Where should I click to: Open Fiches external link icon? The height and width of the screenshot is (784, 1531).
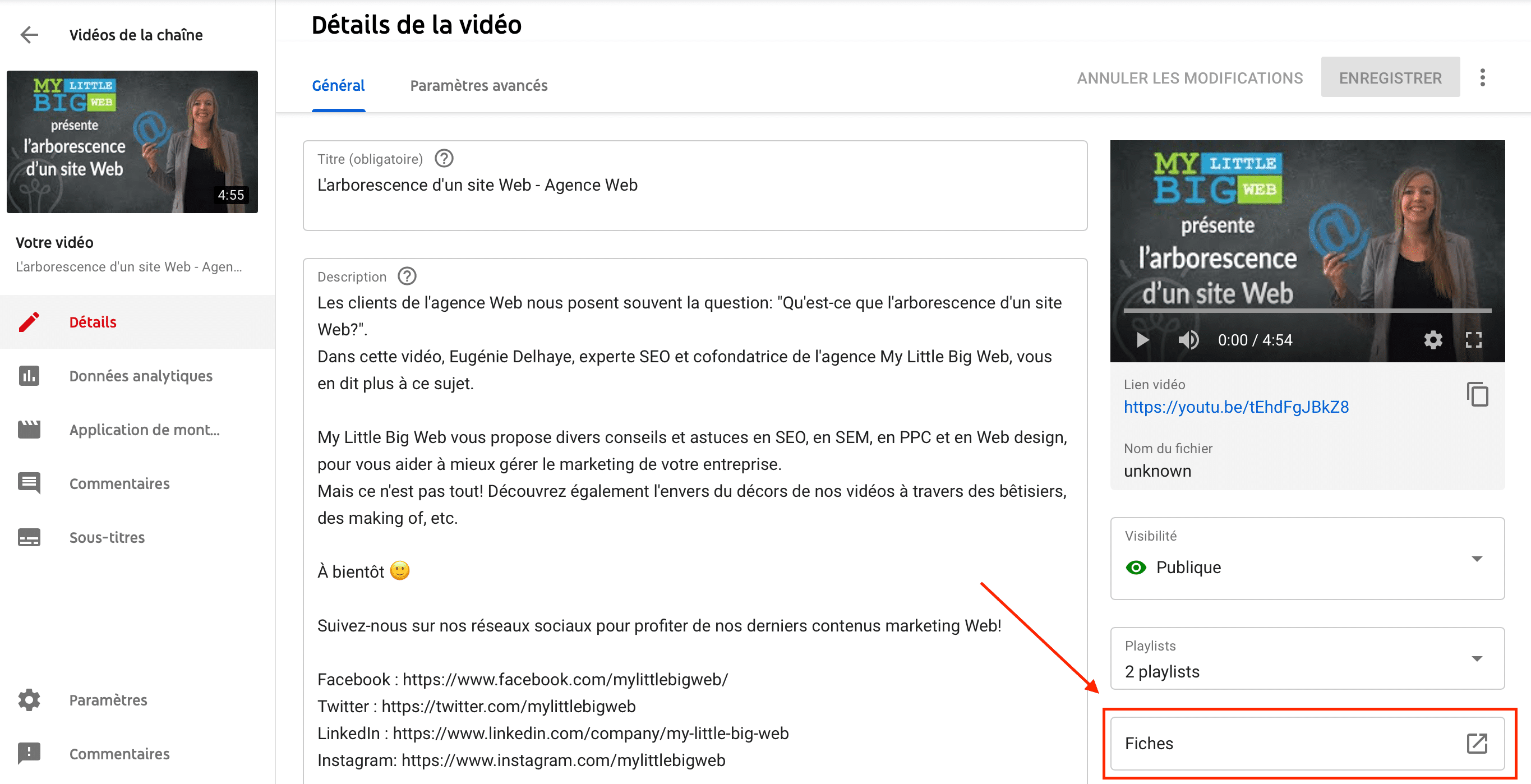tap(1476, 743)
